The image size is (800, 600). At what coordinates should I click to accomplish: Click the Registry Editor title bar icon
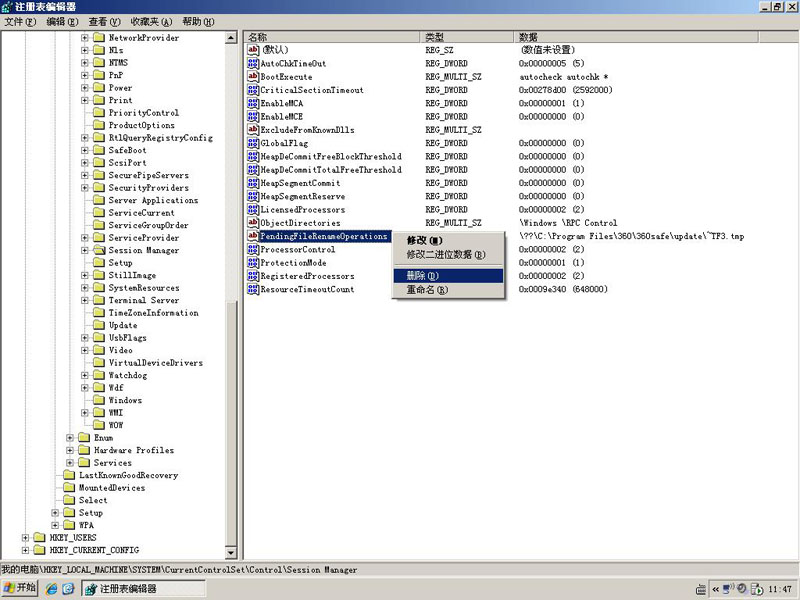8,7
